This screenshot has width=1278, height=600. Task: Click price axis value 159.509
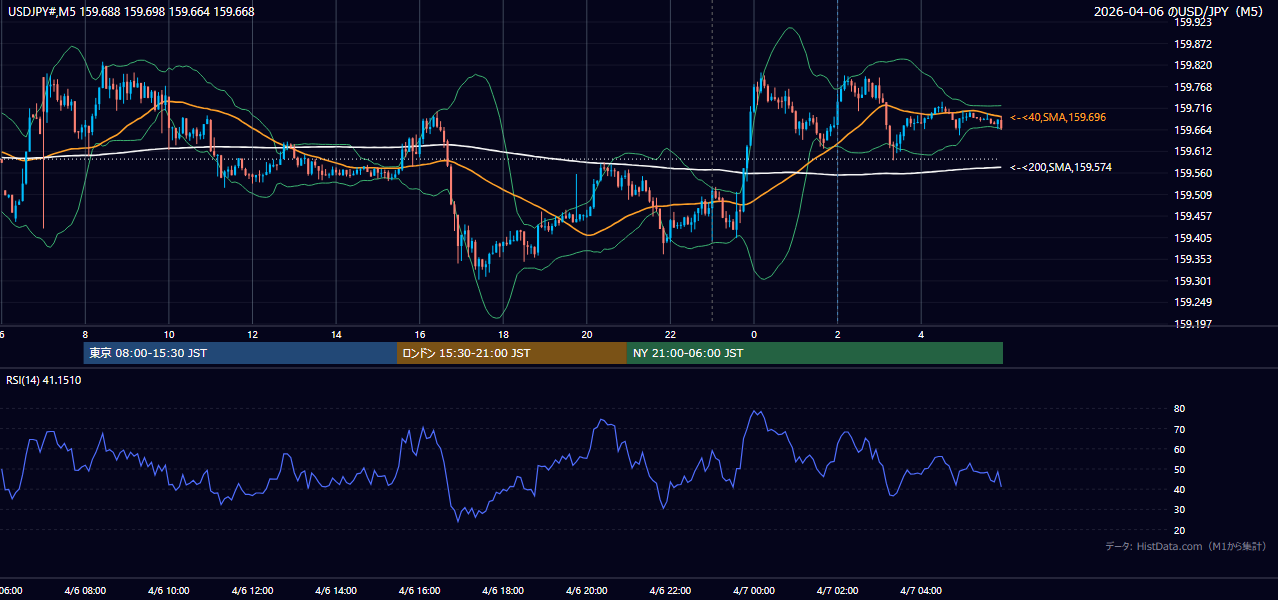(1195, 195)
